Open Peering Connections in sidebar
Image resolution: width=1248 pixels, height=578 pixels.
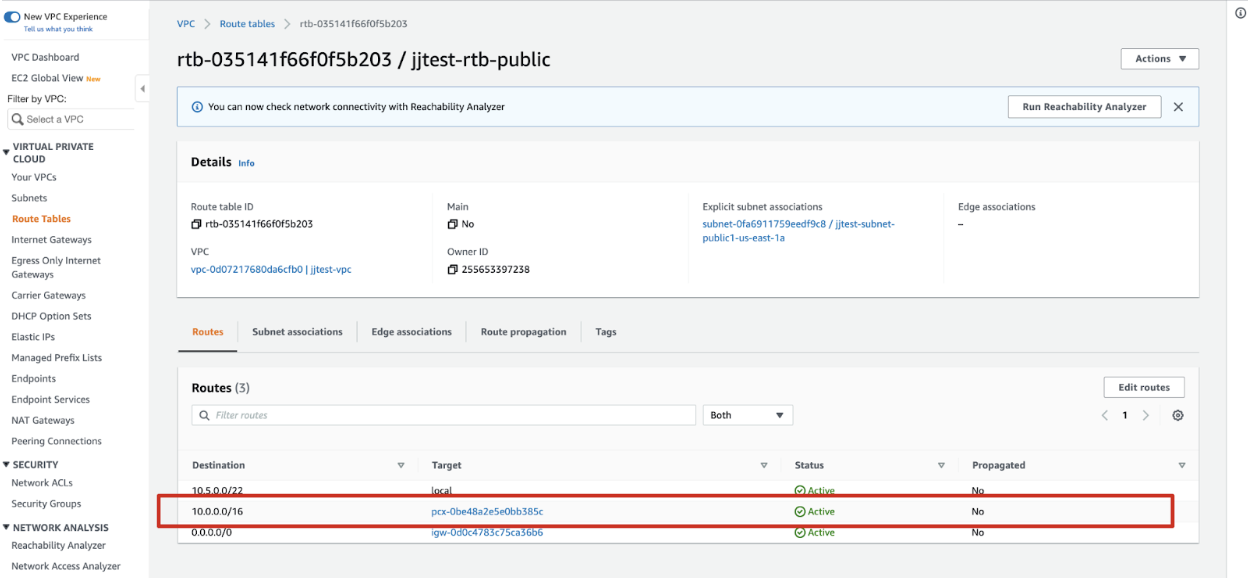[56, 441]
